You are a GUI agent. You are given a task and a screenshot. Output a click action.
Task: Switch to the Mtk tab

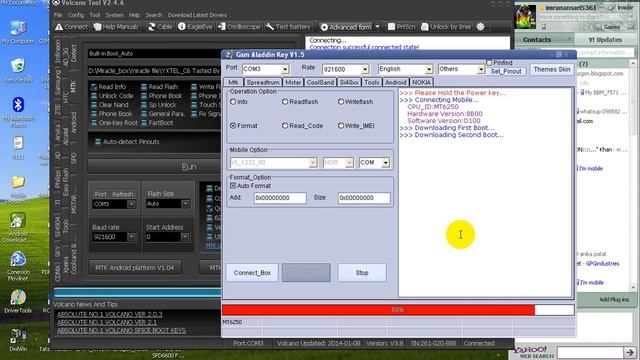pyautogui.click(x=233, y=82)
